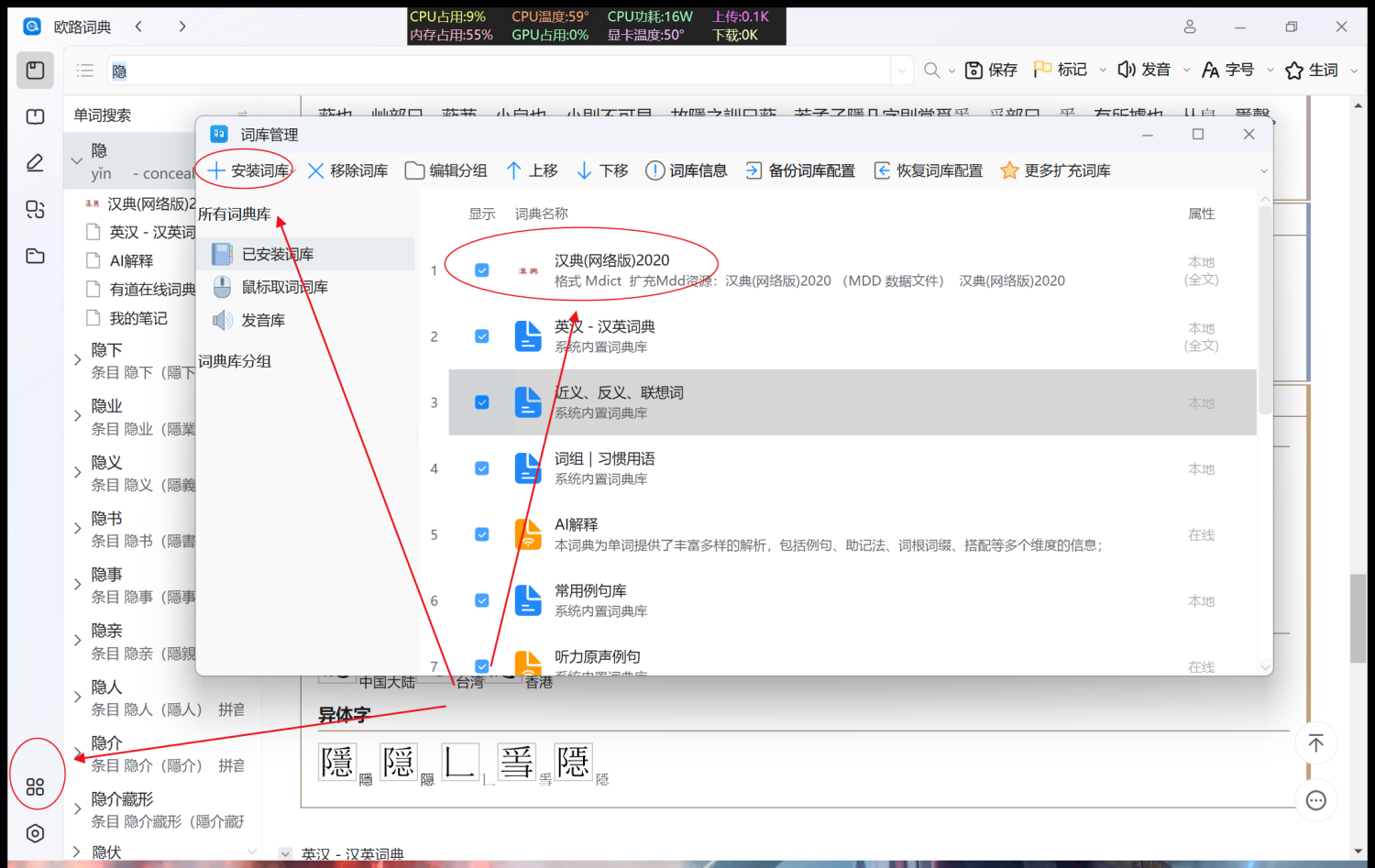1375x868 pixels.
Task: Click the 字号 font size button
Action: (x=1227, y=71)
